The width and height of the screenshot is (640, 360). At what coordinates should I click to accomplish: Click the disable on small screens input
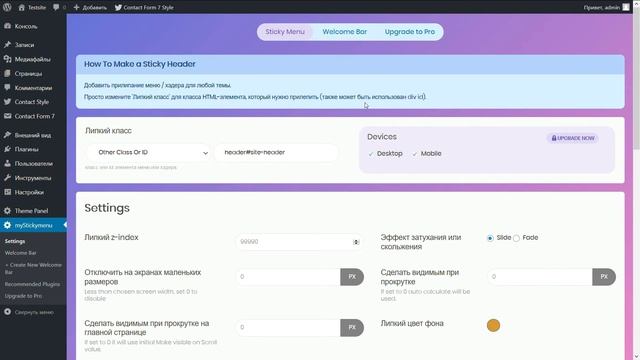[x=288, y=277]
